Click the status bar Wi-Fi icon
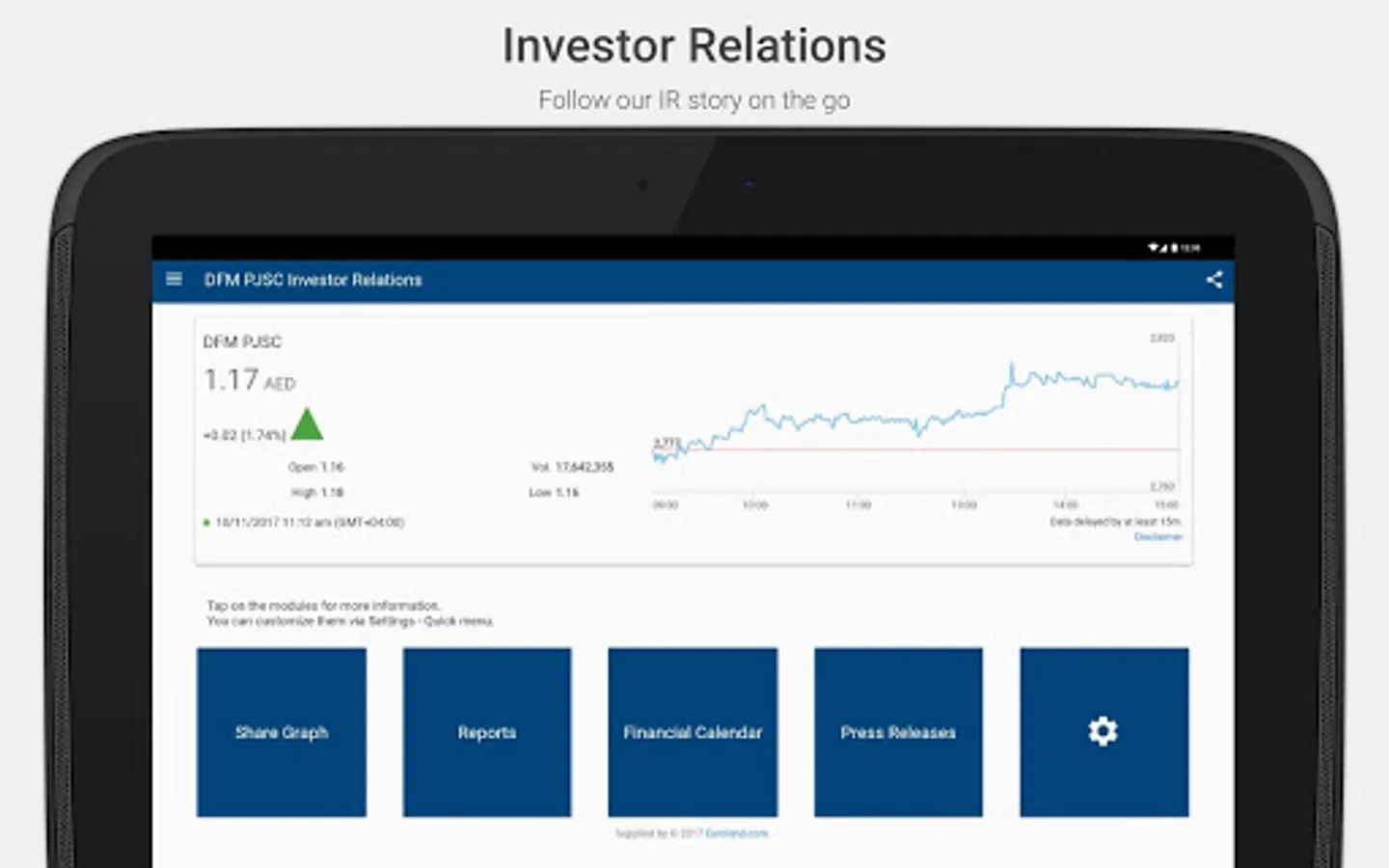Screen dimensions: 1389x868 (x=1153, y=248)
